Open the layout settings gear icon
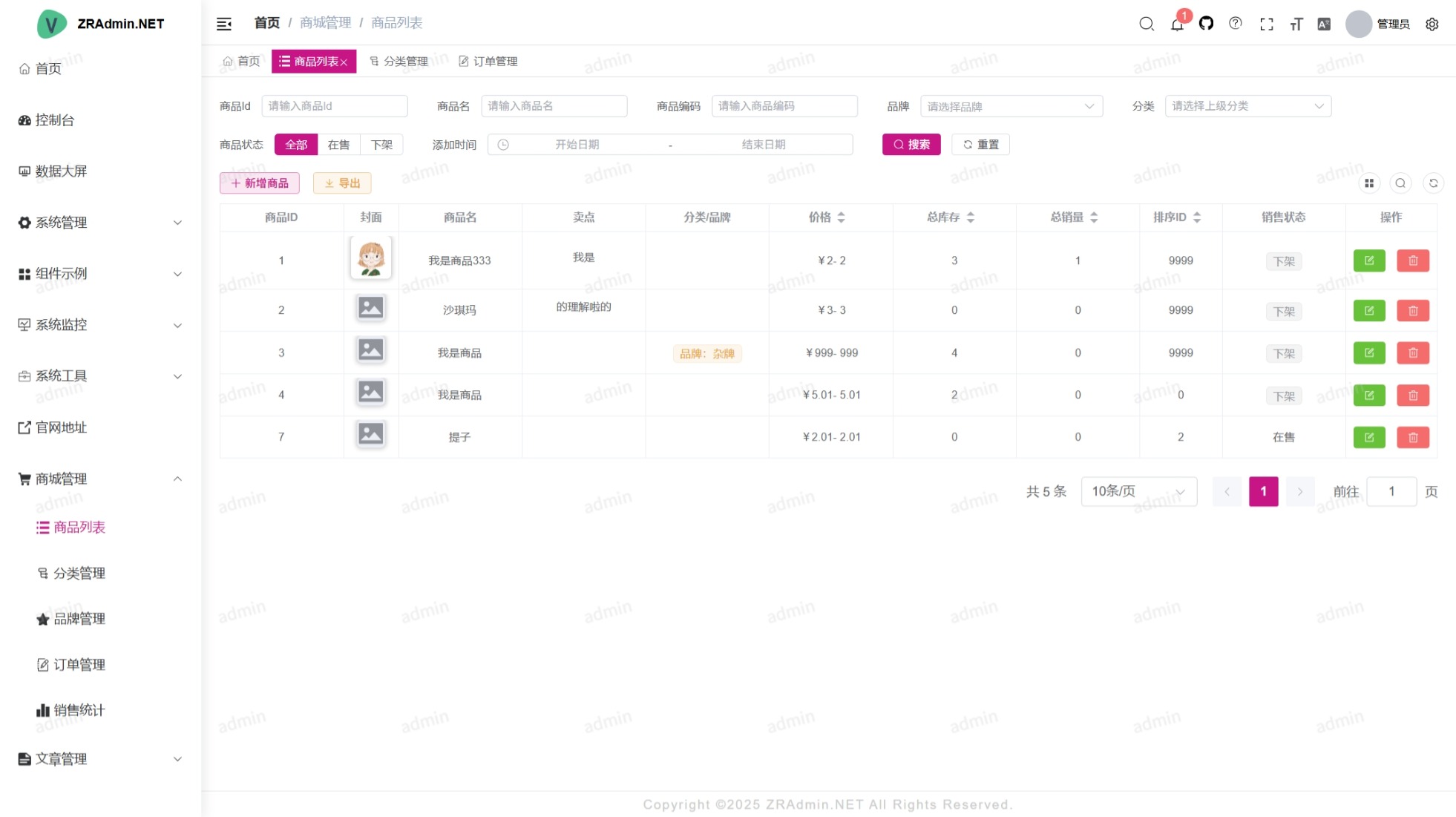Image resolution: width=1456 pixels, height=817 pixels. point(1432,24)
